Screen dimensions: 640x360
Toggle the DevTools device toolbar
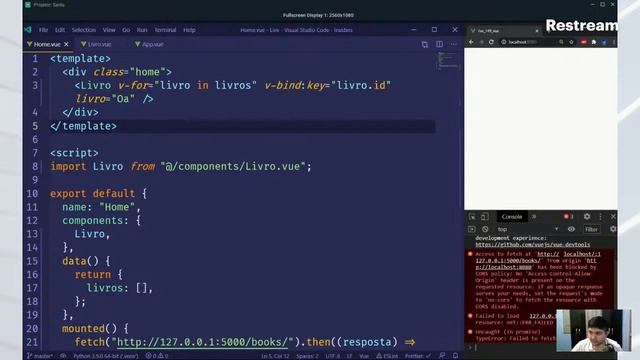pyautogui.click(x=484, y=217)
